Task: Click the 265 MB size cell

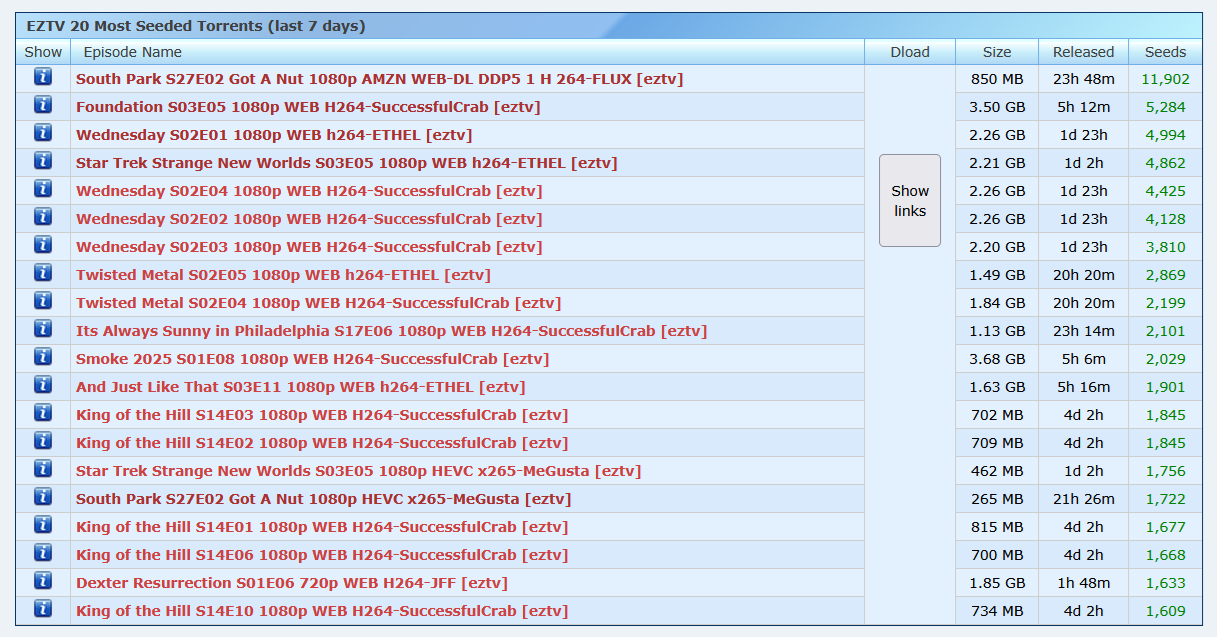Action: tap(997, 499)
